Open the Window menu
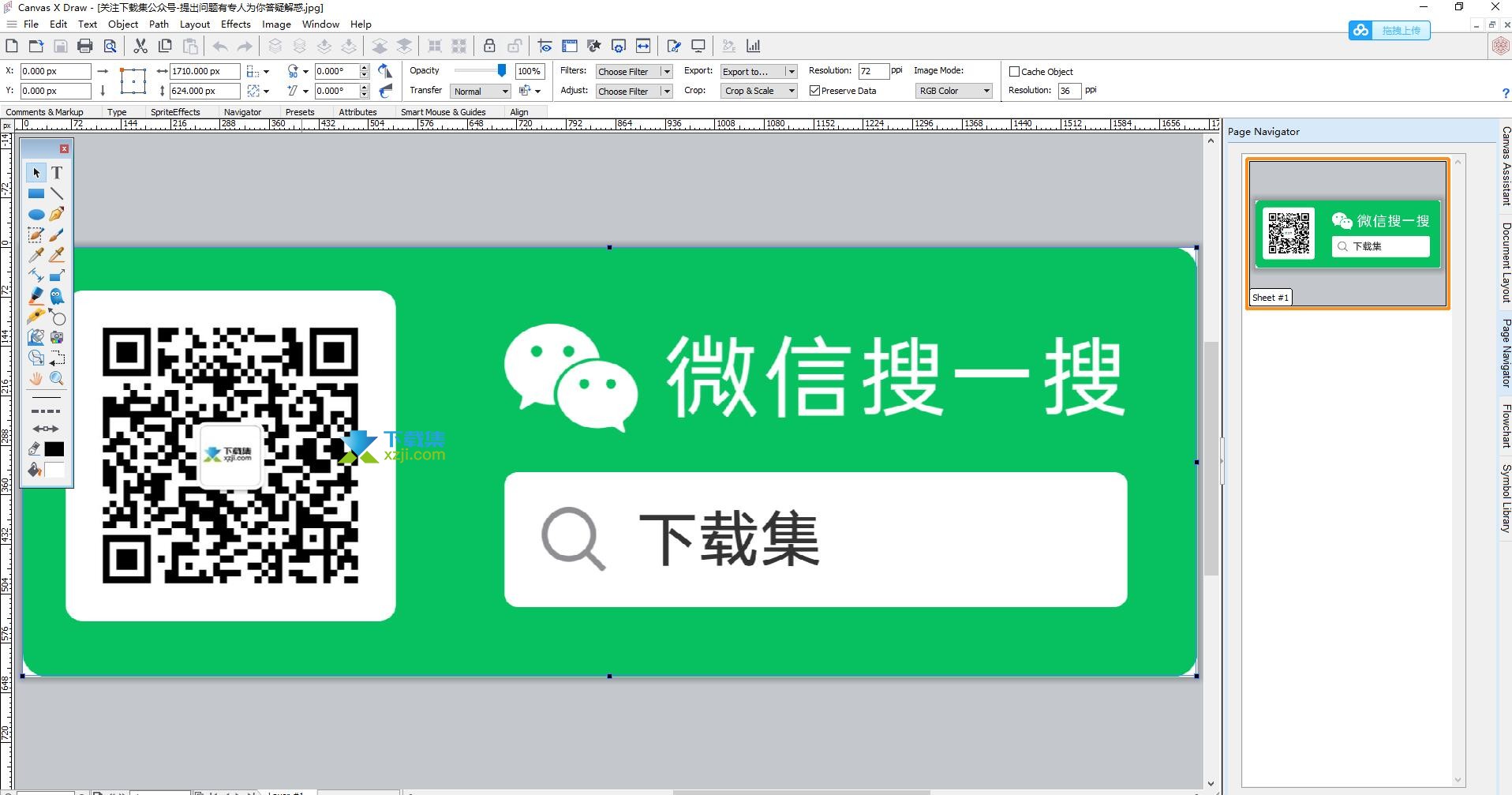This screenshot has height=795, width=1512. 320,24
